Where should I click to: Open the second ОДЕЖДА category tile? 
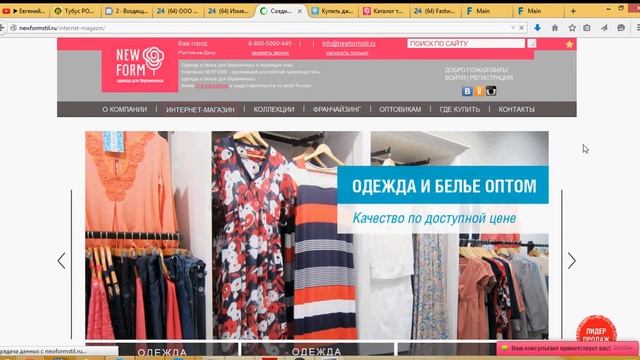click(317, 350)
